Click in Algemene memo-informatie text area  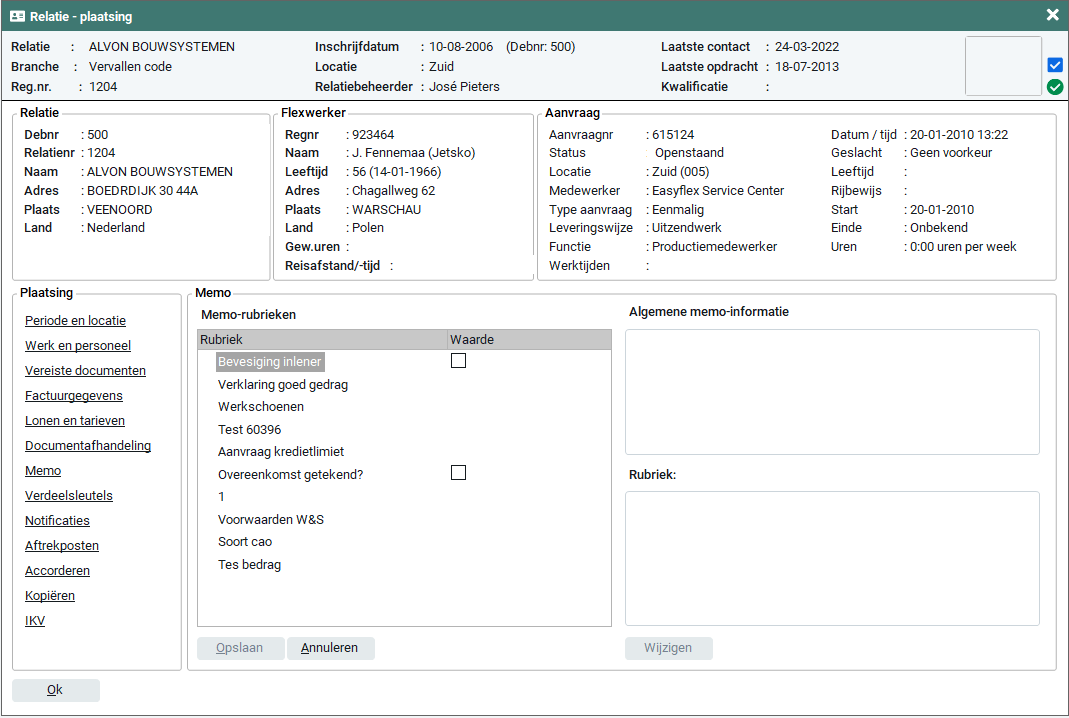(832, 391)
